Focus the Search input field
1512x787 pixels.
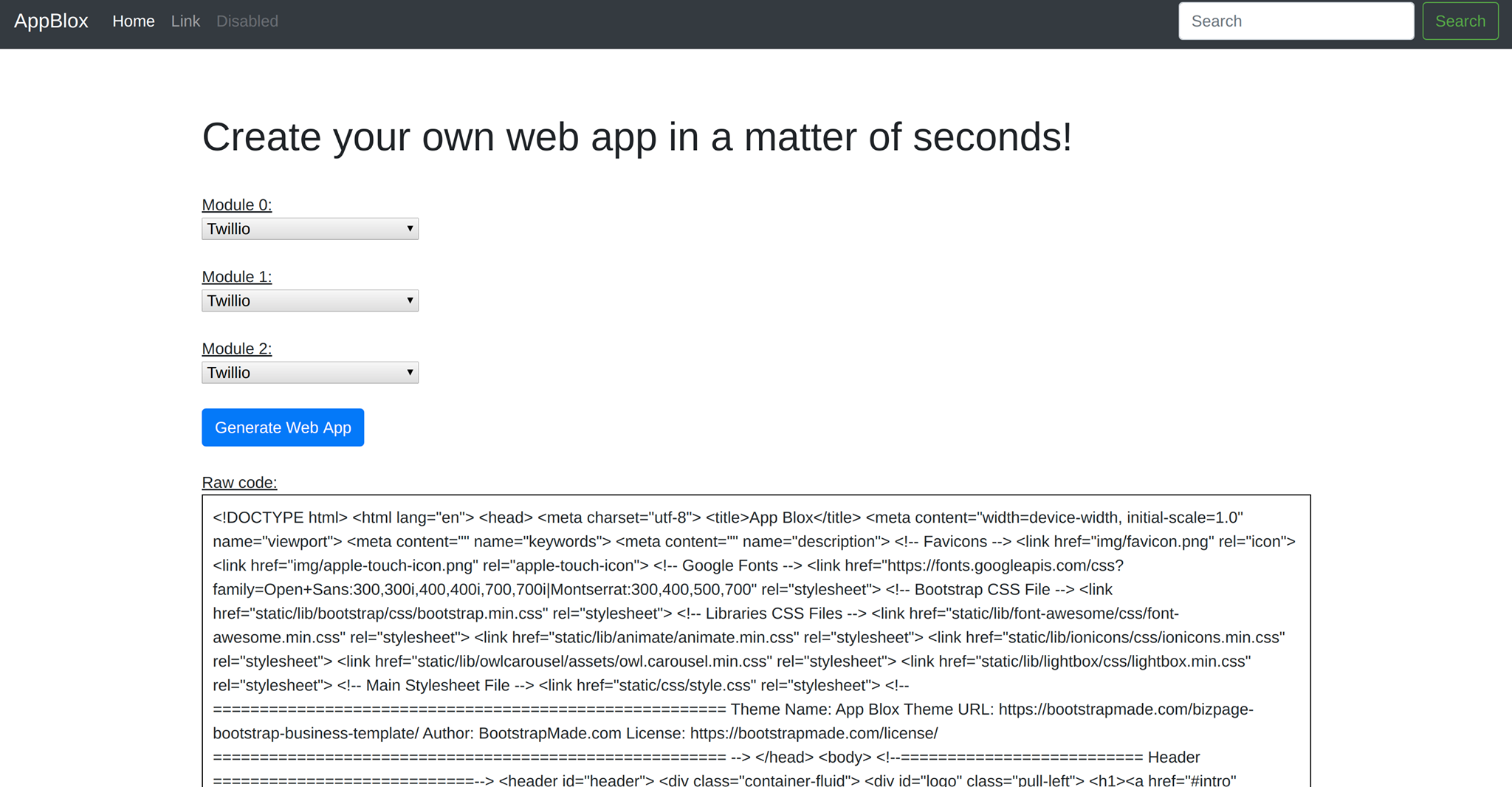point(1296,21)
